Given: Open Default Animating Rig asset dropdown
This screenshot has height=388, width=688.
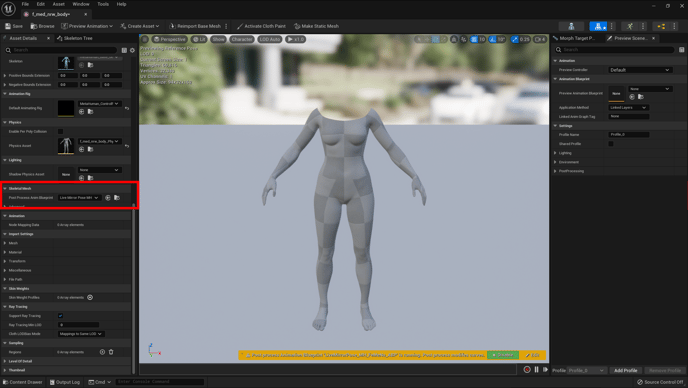Looking at the screenshot, I should click(x=99, y=104).
